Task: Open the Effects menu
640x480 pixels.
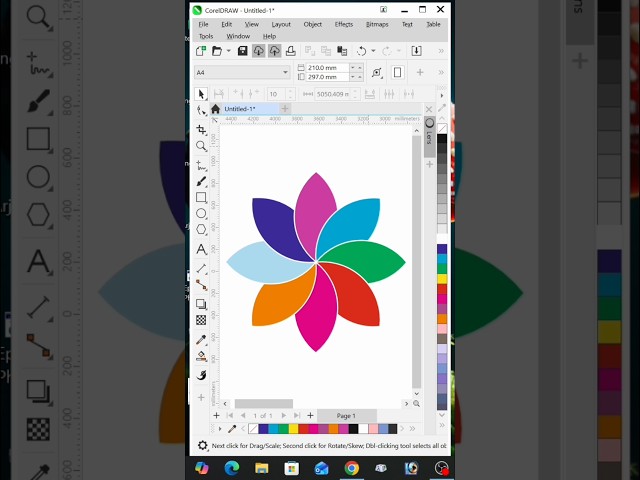Action: point(344,24)
